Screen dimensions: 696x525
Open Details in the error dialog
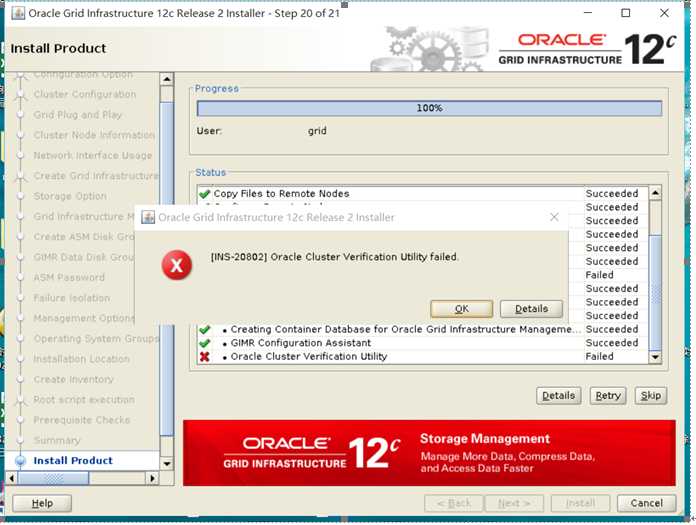pos(531,309)
